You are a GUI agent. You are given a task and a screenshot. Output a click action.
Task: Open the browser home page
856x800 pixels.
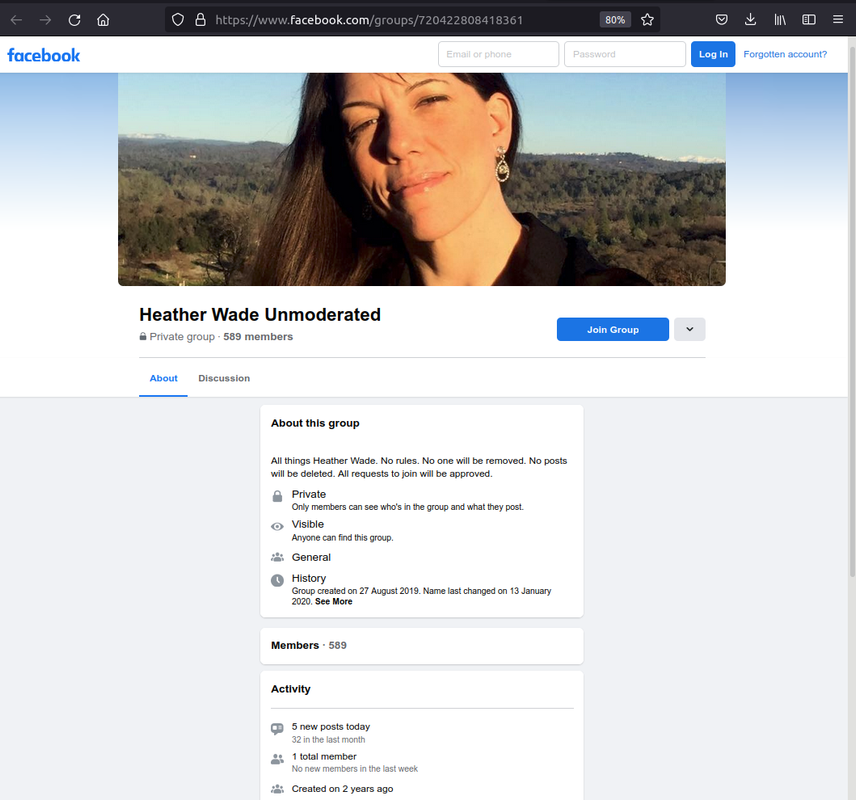click(x=103, y=20)
